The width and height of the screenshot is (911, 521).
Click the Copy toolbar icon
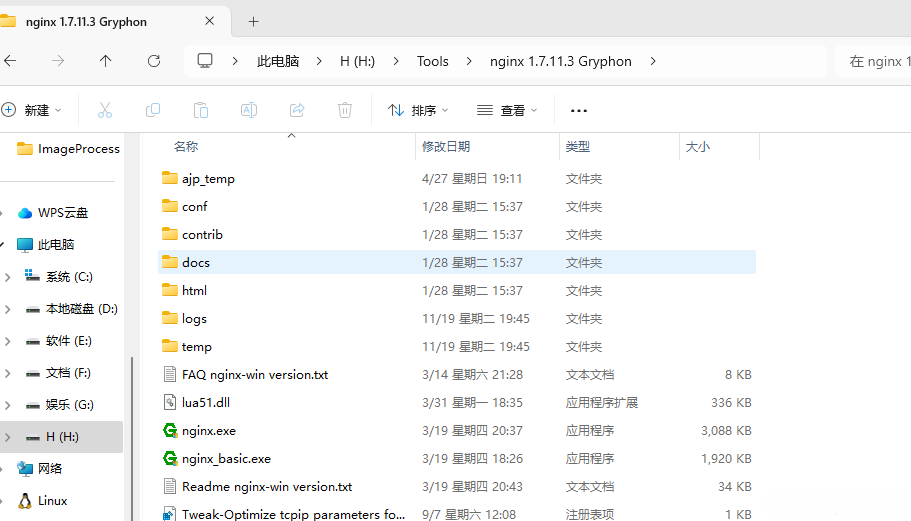tap(153, 110)
